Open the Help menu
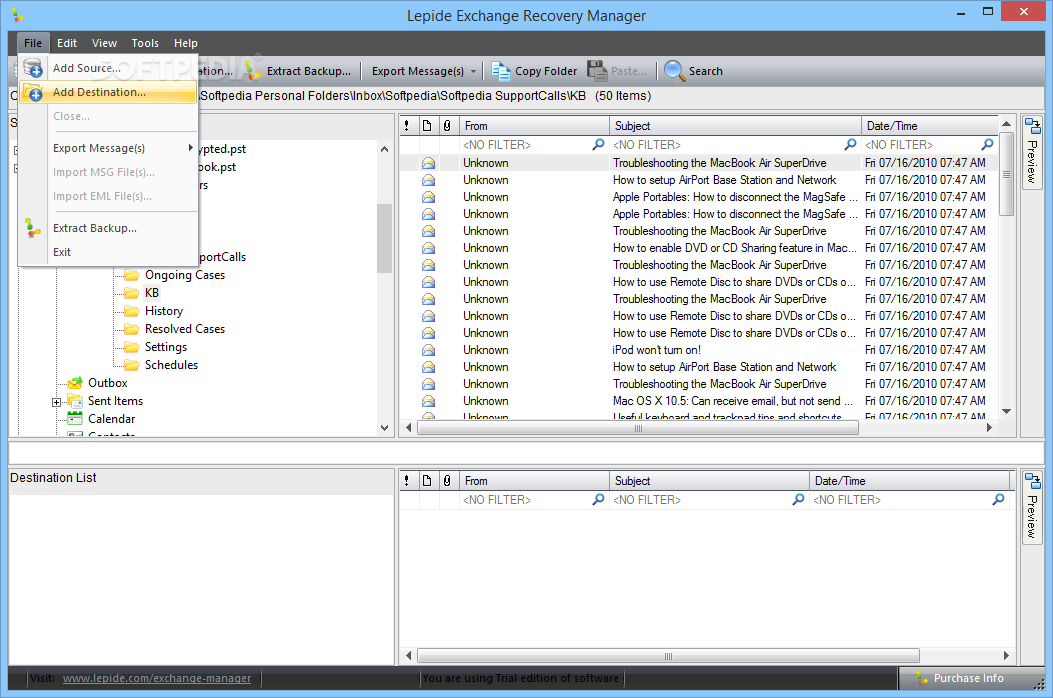The width and height of the screenshot is (1053, 698). 185,43
